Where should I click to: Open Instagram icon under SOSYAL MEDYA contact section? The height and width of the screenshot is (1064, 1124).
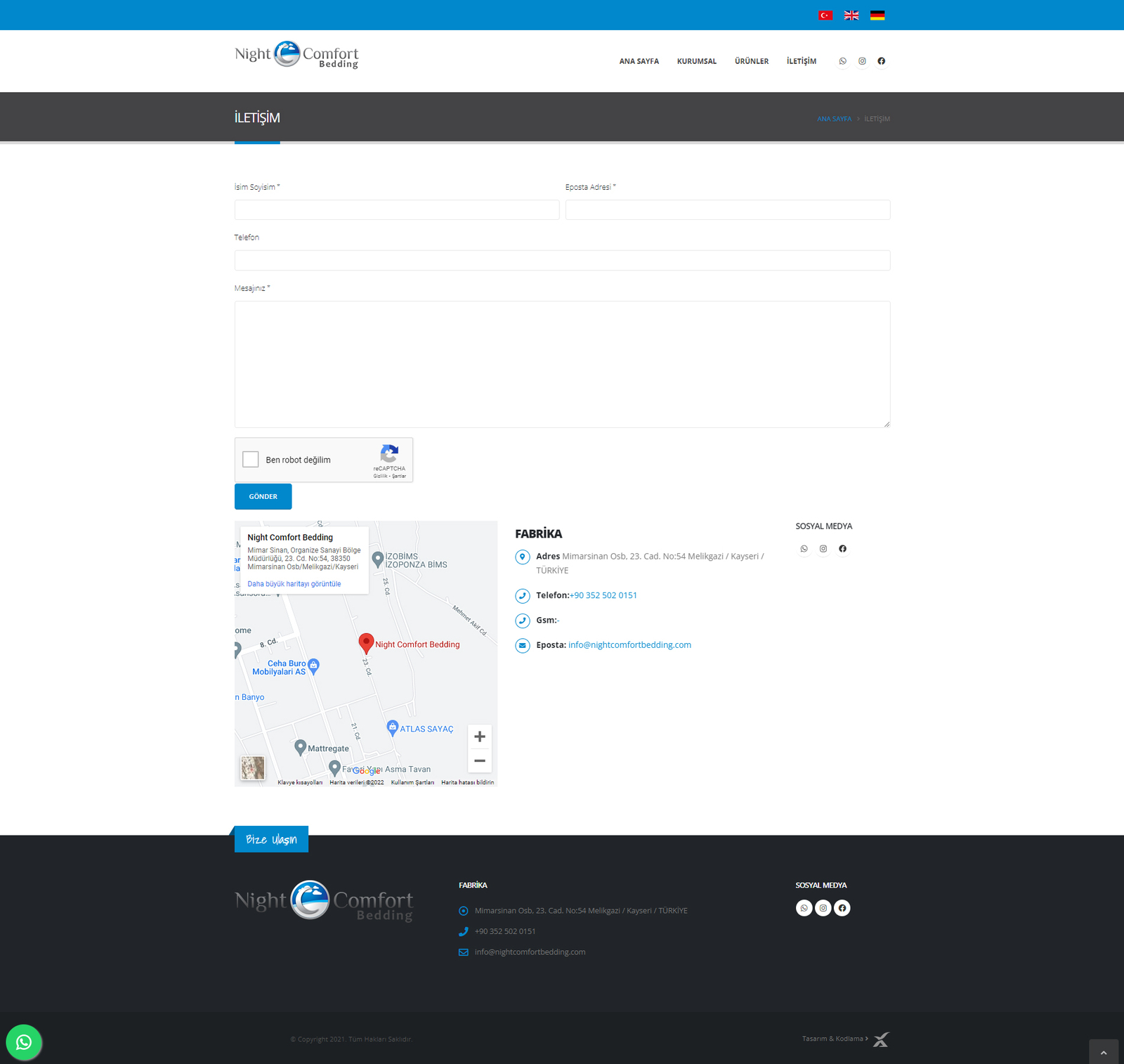(x=823, y=549)
